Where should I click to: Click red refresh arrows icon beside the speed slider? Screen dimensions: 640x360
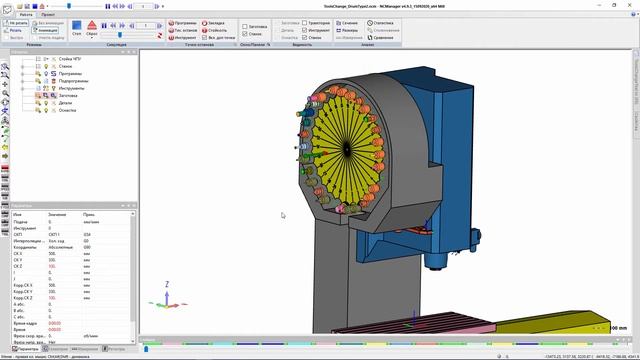(160, 36)
